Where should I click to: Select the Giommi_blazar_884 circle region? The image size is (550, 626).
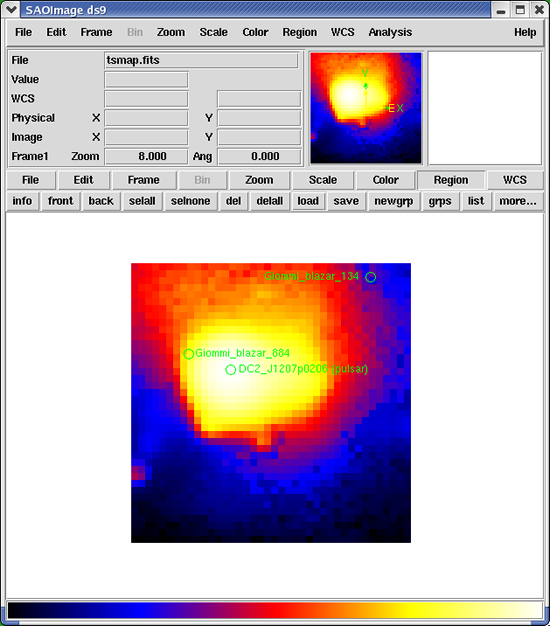[189, 354]
